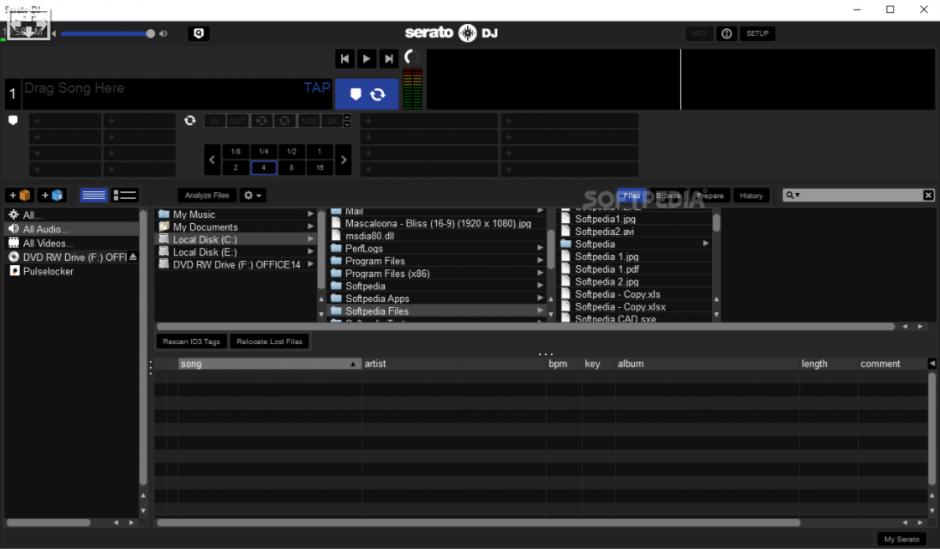Add a new crate with orange icon
Image resolution: width=940 pixels, height=549 pixels.
19,195
